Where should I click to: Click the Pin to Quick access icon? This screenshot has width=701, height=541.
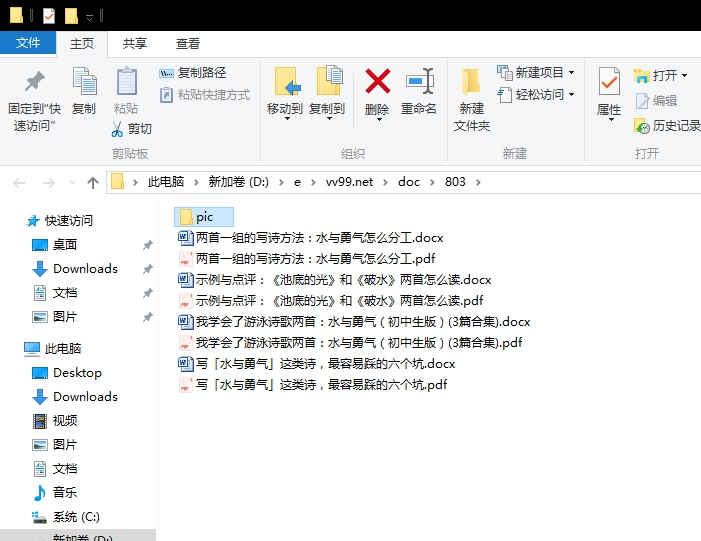point(34,81)
